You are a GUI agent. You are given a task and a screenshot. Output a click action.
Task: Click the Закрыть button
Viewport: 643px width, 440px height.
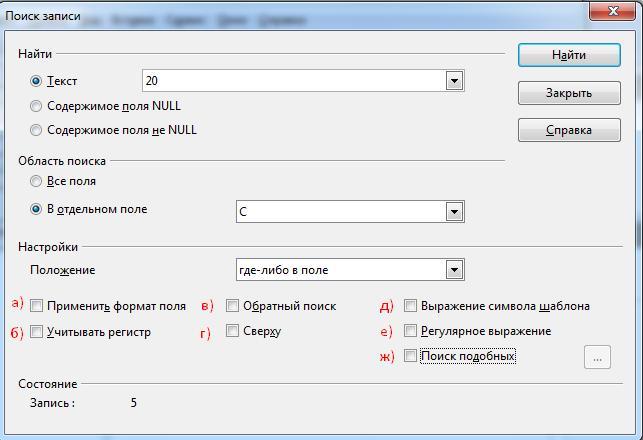tap(569, 93)
